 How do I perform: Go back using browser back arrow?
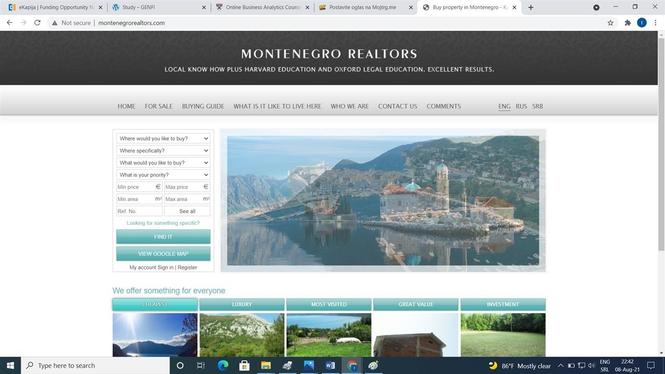pyautogui.click(x=9, y=23)
